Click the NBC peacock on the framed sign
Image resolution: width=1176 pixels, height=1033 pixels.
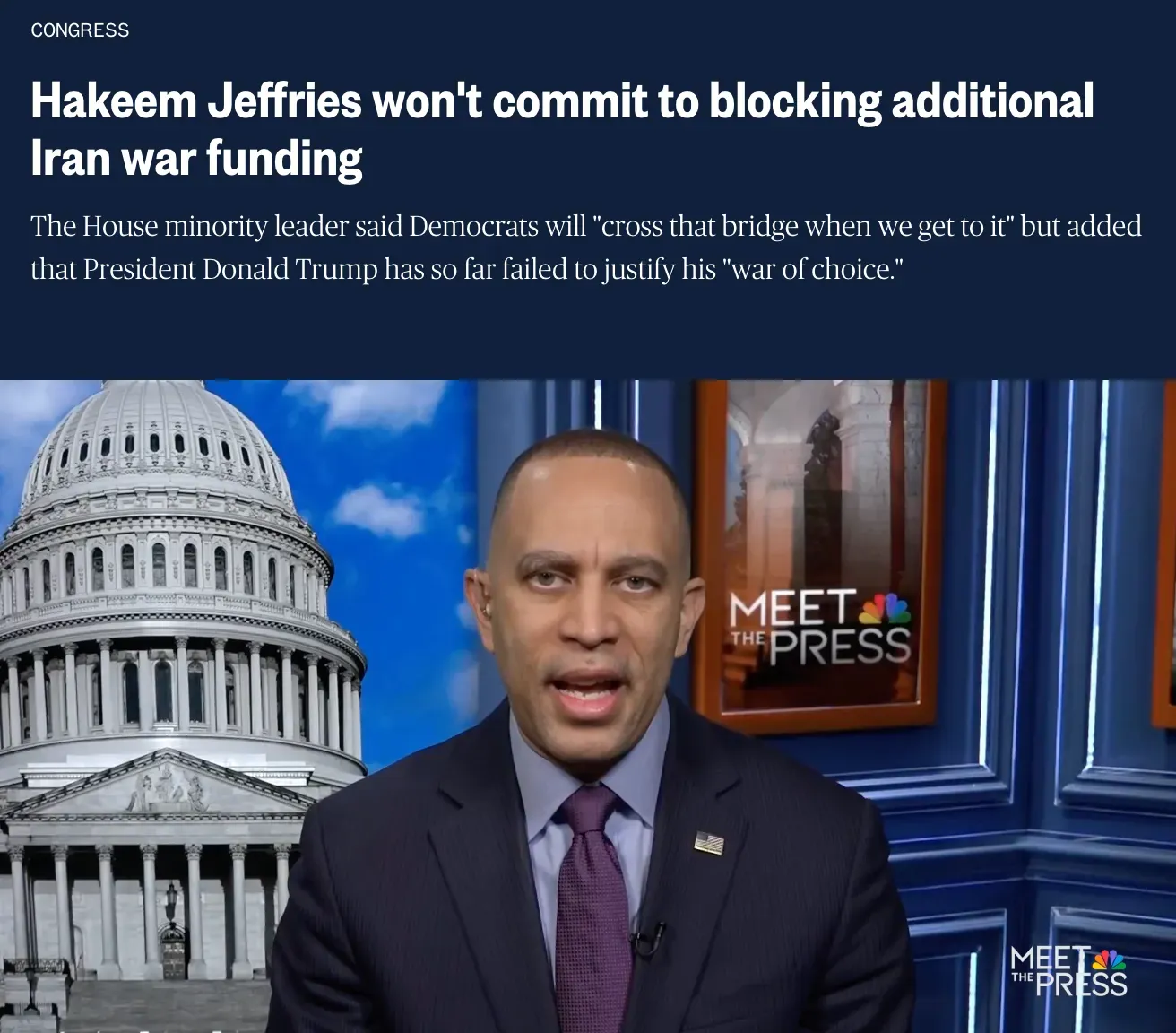[x=885, y=609]
